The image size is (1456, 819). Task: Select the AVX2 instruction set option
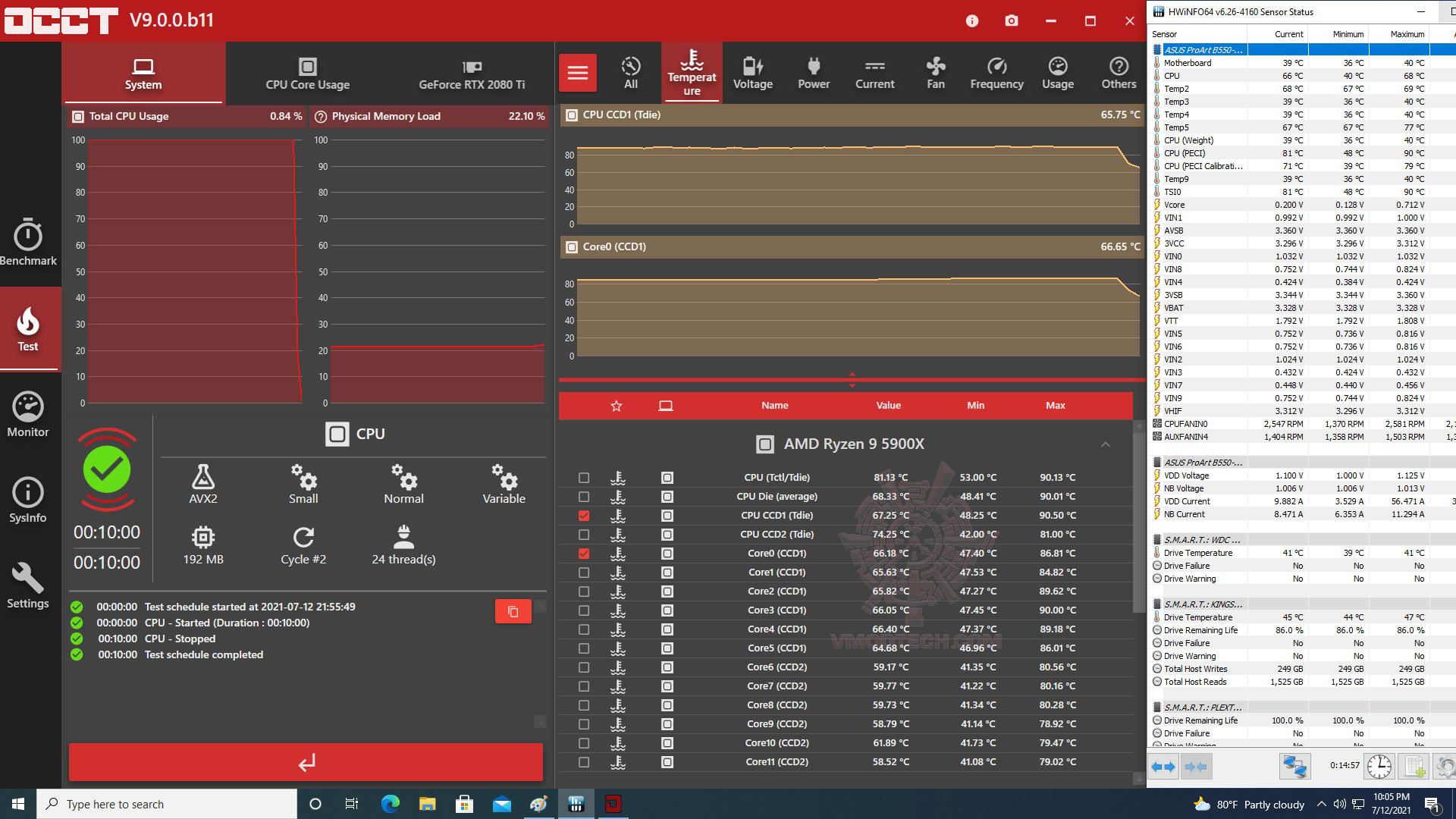202,485
